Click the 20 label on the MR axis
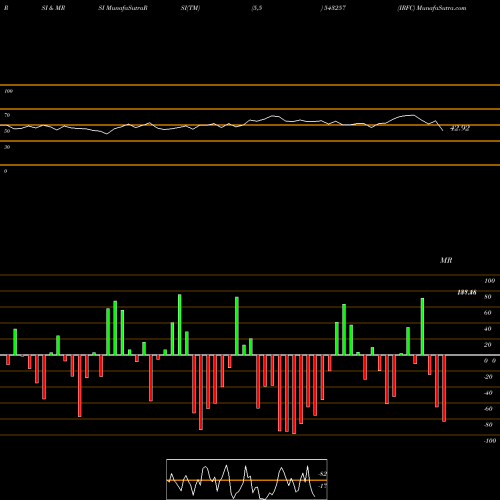The image size is (500, 500). pyautogui.click(x=487, y=345)
